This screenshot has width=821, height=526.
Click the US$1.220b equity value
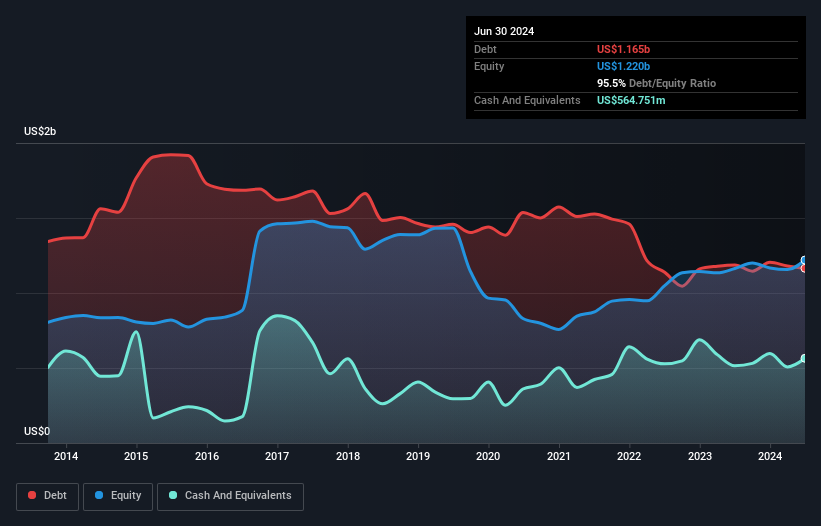pyautogui.click(x=623, y=66)
